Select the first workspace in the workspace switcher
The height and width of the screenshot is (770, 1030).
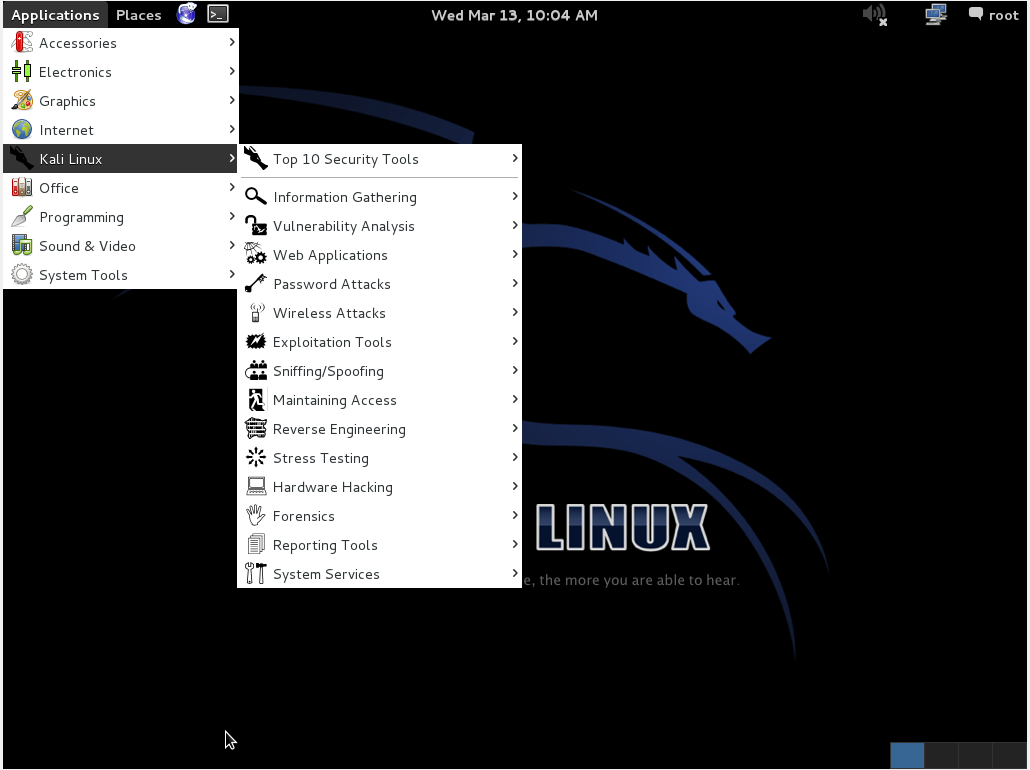coord(906,756)
